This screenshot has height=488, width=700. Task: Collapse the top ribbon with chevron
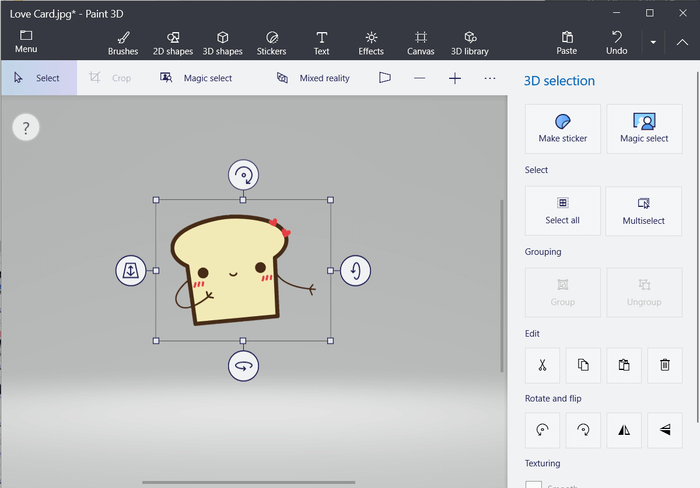click(682, 42)
